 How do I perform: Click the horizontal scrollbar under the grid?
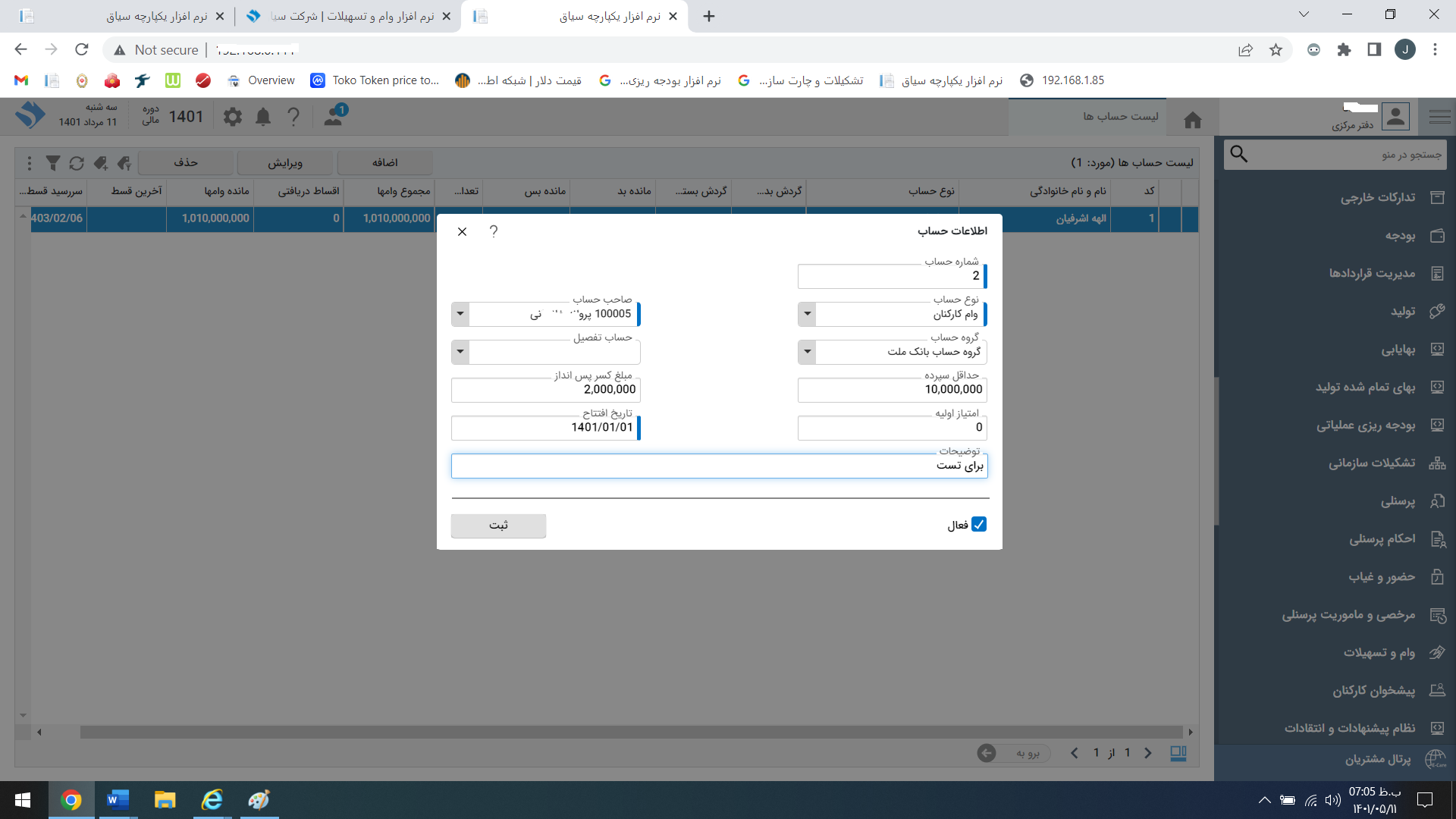[x=629, y=733]
